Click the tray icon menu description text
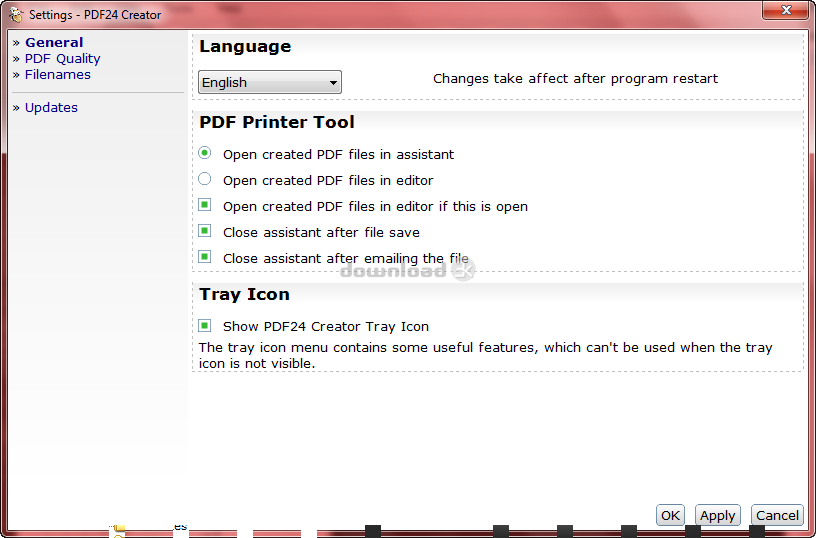This screenshot has width=816, height=538. [485, 355]
